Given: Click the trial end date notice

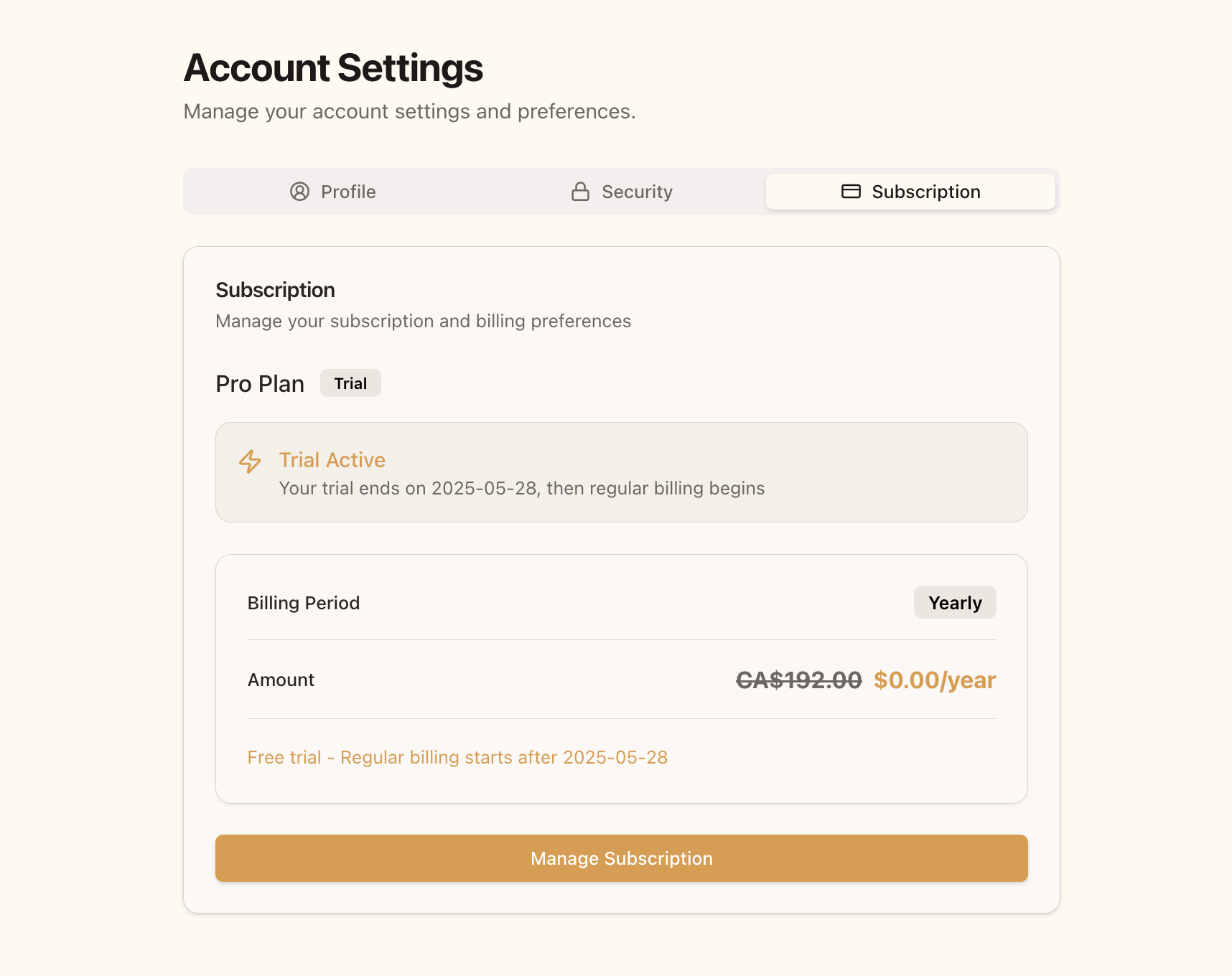Looking at the screenshot, I should (x=522, y=488).
